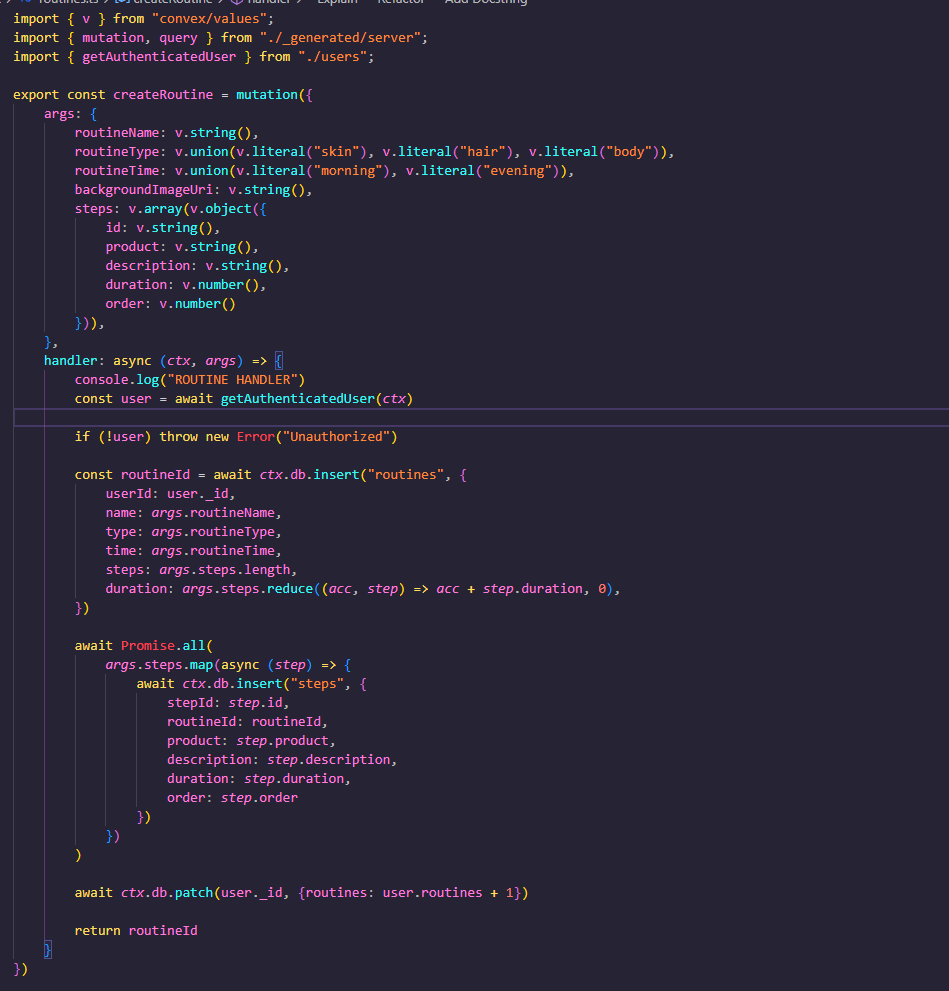Click user.routines in the patch call
The width and height of the screenshot is (949, 991).
tap(432, 892)
